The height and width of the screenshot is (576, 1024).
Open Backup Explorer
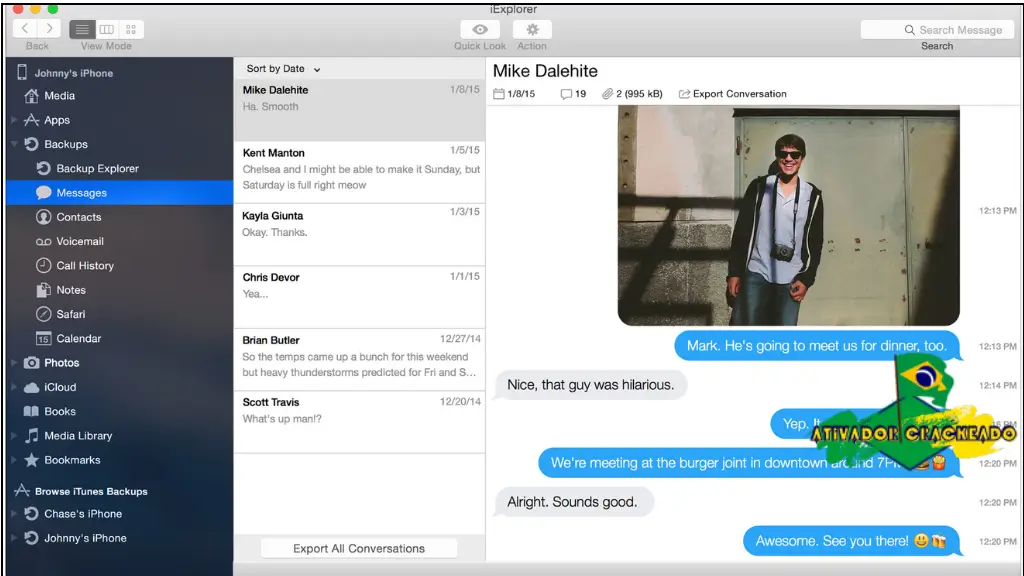(x=88, y=168)
